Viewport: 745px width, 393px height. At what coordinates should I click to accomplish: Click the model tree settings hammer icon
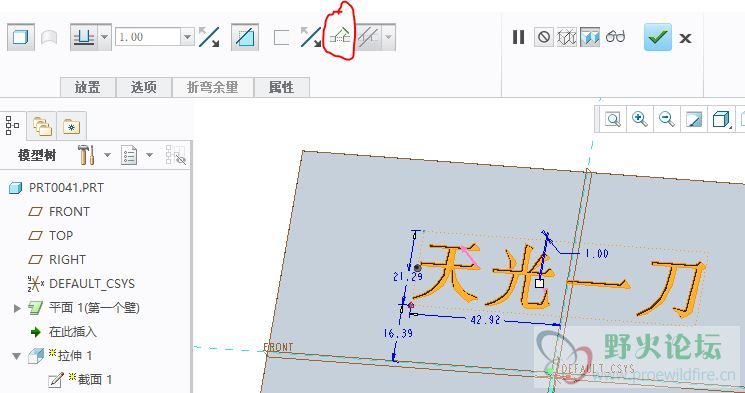[87, 155]
